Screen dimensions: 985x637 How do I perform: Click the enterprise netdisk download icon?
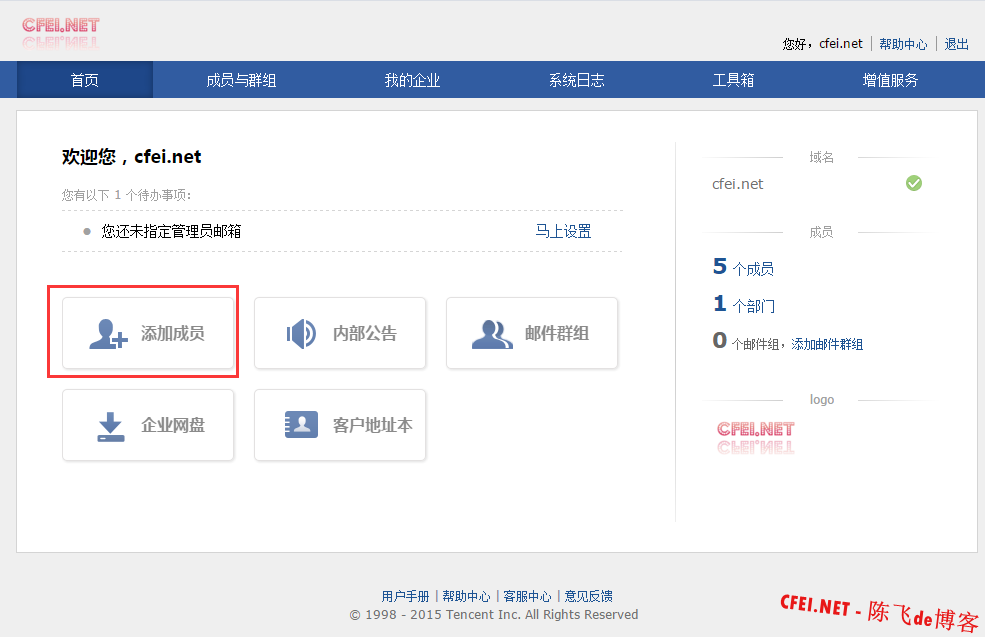point(110,426)
